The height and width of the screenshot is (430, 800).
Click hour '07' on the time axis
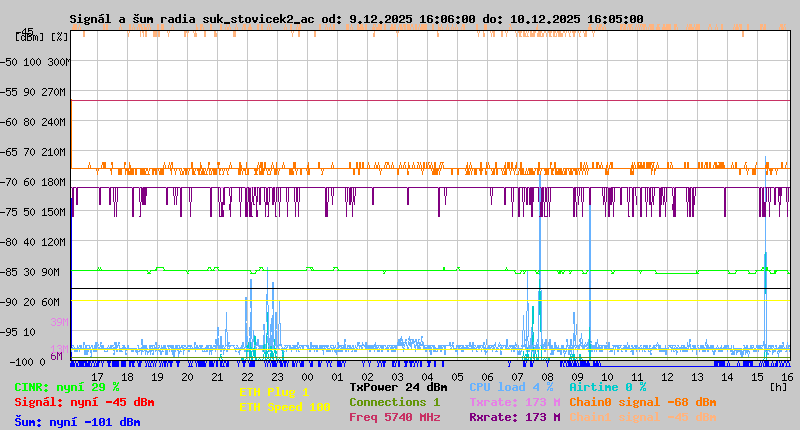tap(517, 377)
